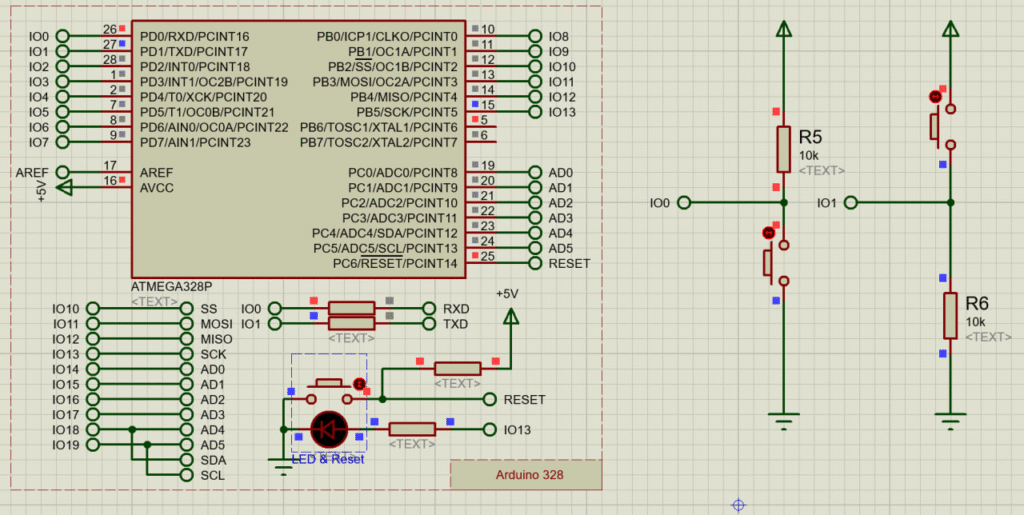
Task: Click RESET terminal beside the reset button
Action: [490, 399]
